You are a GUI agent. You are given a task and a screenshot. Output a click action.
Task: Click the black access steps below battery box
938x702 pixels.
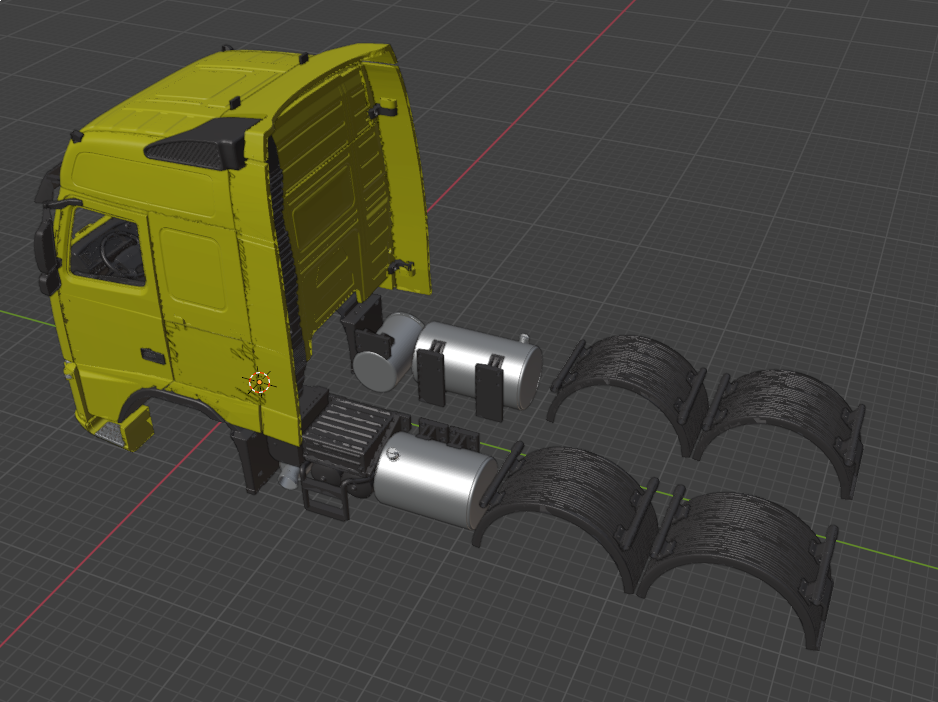326,495
